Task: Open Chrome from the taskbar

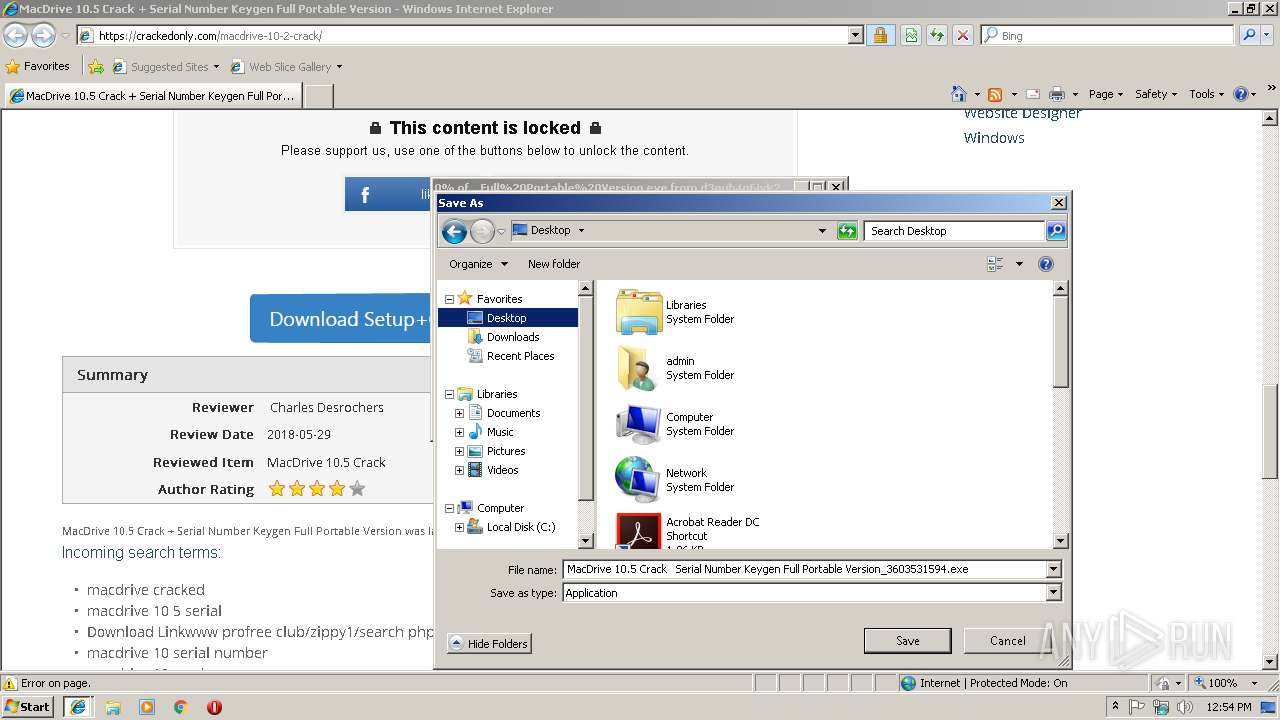Action: [x=180, y=707]
